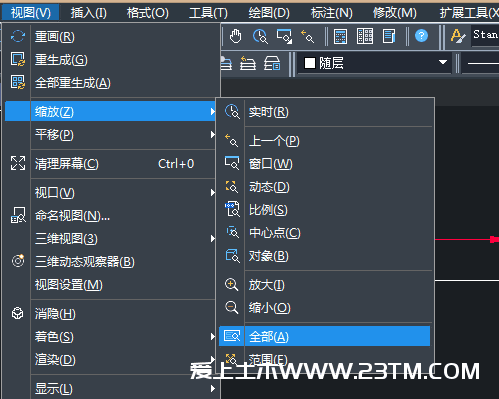Screen dimensions: 499x399
Task: Click the white 随层 color swatch
Action: point(310,63)
